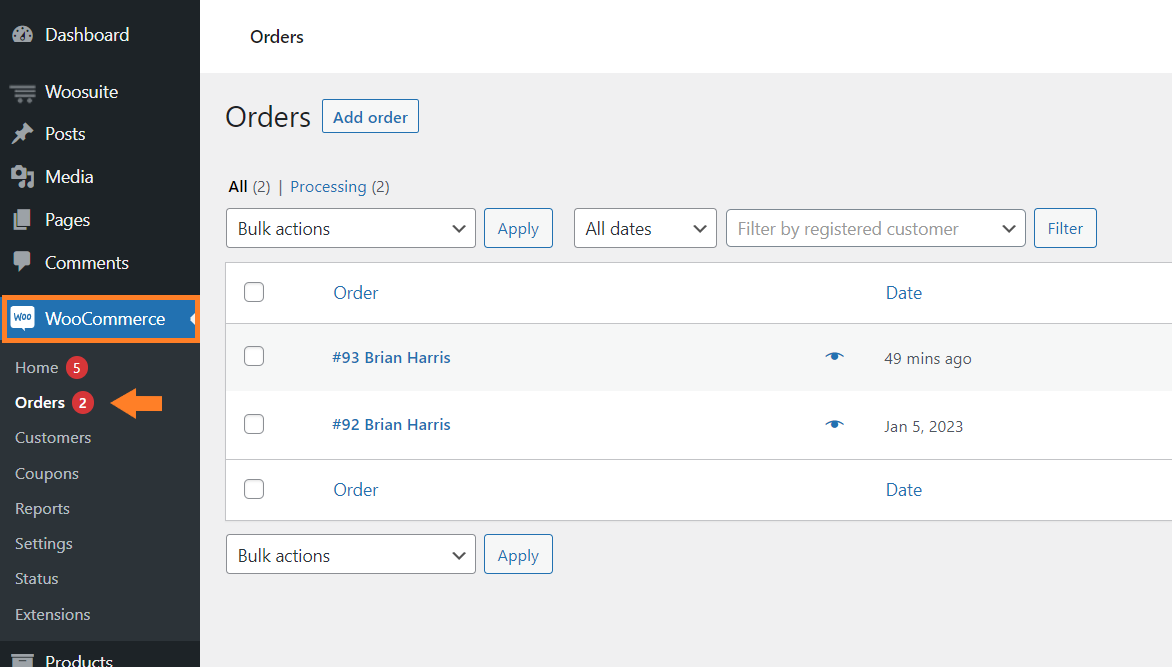
Task: Click the Media library icon
Action: pyautogui.click(x=22, y=177)
